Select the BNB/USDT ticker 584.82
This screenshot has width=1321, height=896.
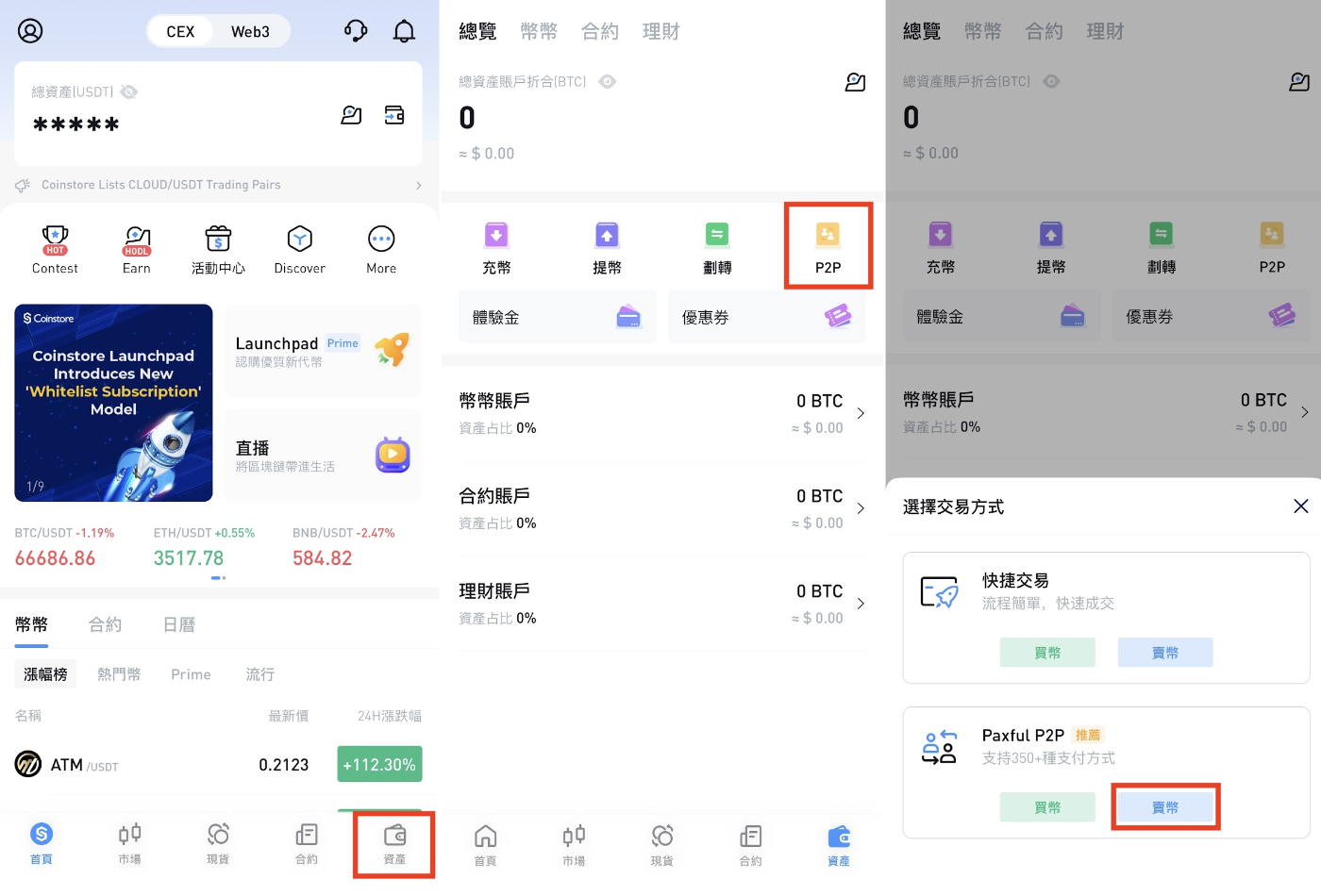(x=343, y=547)
